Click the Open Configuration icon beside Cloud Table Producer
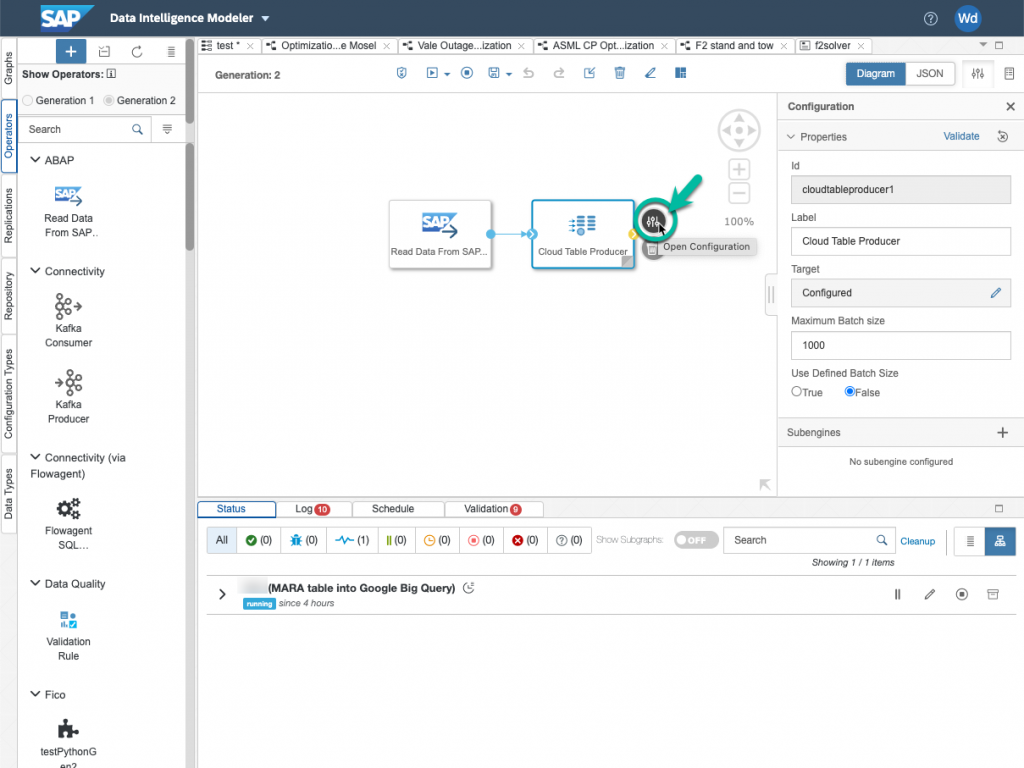The width and height of the screenshot is (1024, 768). coord(653,222)
